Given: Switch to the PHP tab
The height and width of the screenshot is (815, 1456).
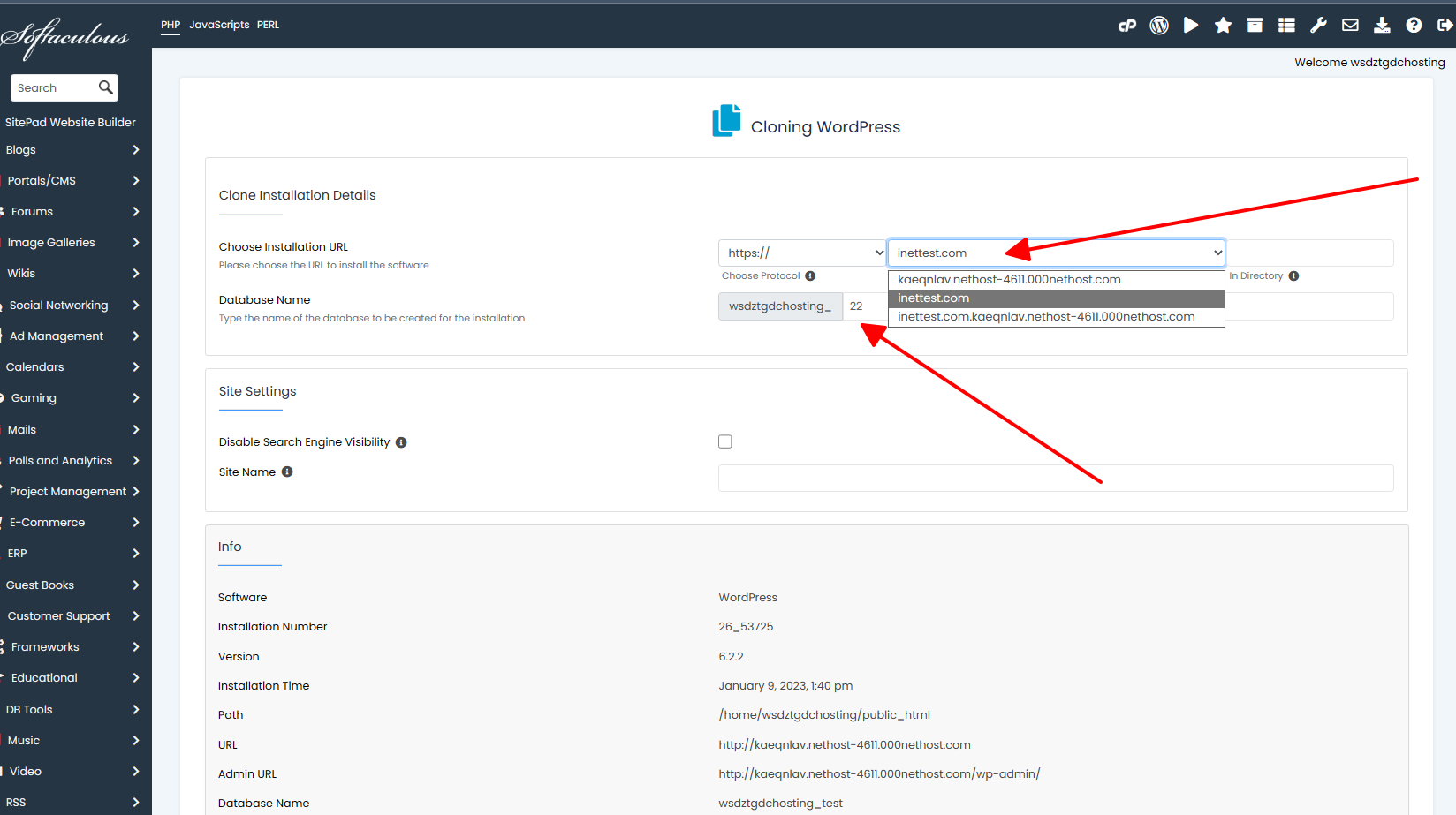Looking at the screenshot, I should point(171,25).
